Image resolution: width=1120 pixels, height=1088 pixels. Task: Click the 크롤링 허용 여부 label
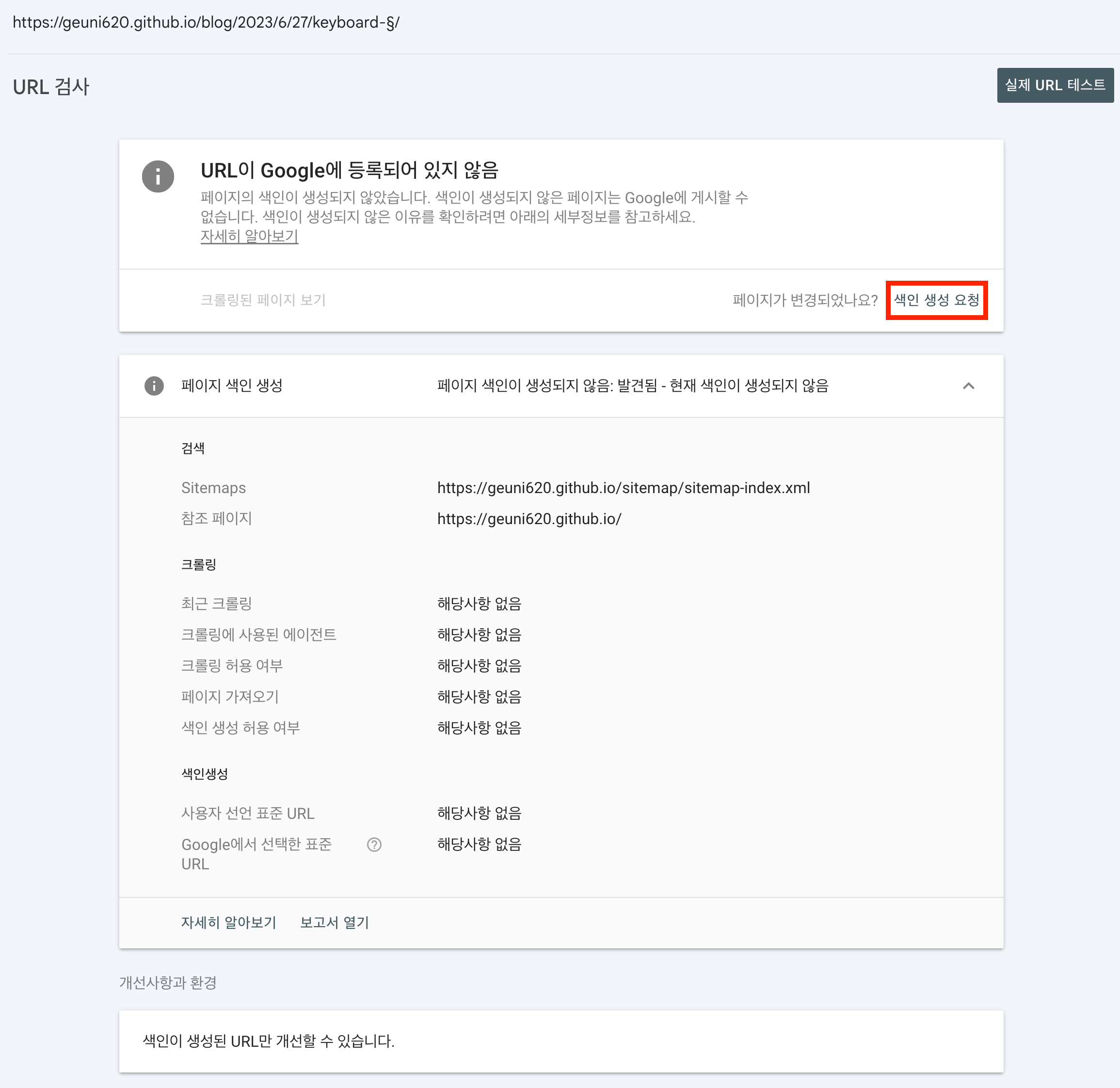coord(232,666)
